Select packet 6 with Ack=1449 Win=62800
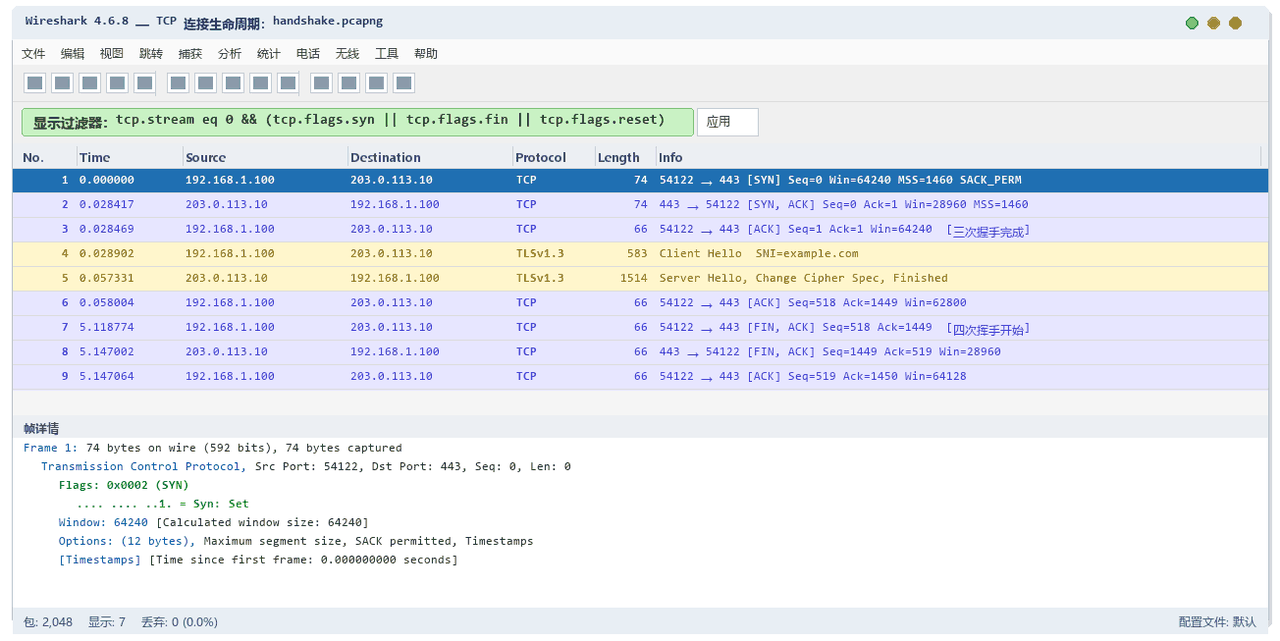 click(x=640, y=302)
